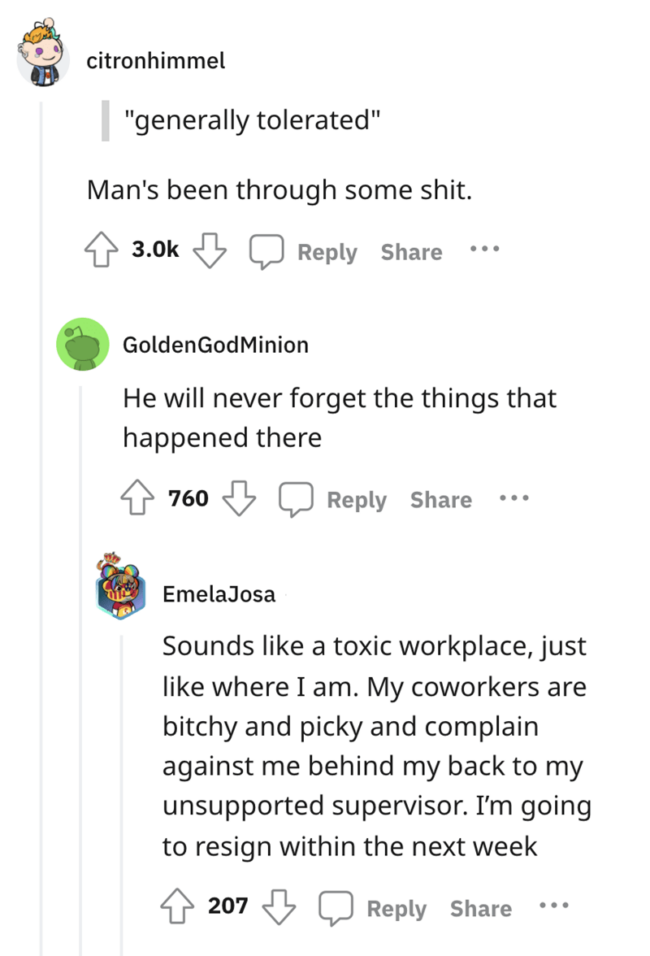The width and height of the screenshot is (650, 956).
Task: Downvote GoldenGodMinion's reply
Action: (x=240, y=498)
